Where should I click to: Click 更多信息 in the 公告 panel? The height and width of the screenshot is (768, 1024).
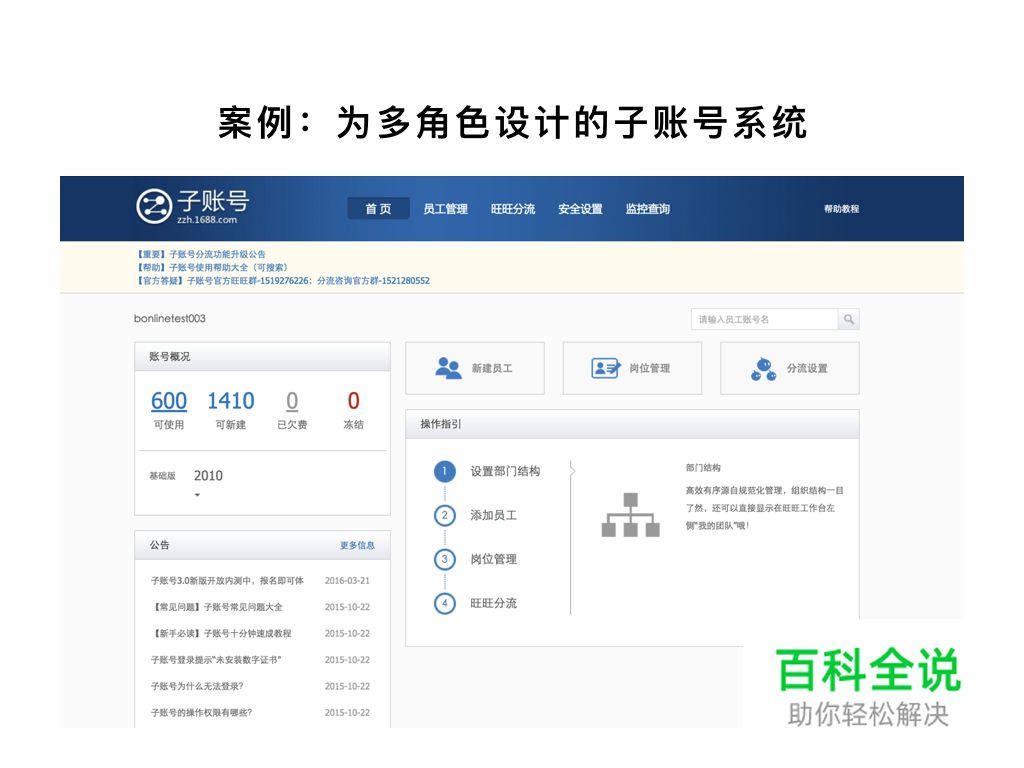pyautogui.click(x=357, y=545)
